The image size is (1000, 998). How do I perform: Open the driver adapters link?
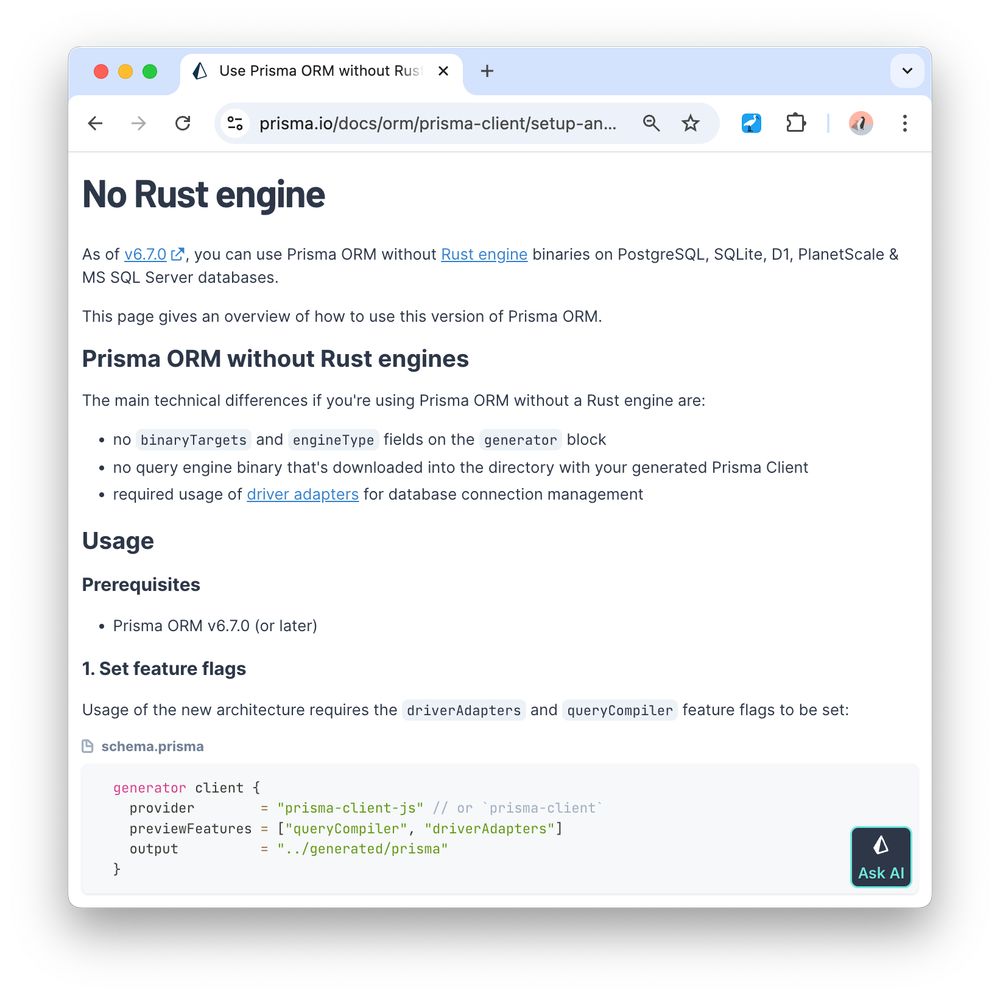point(303,494)
